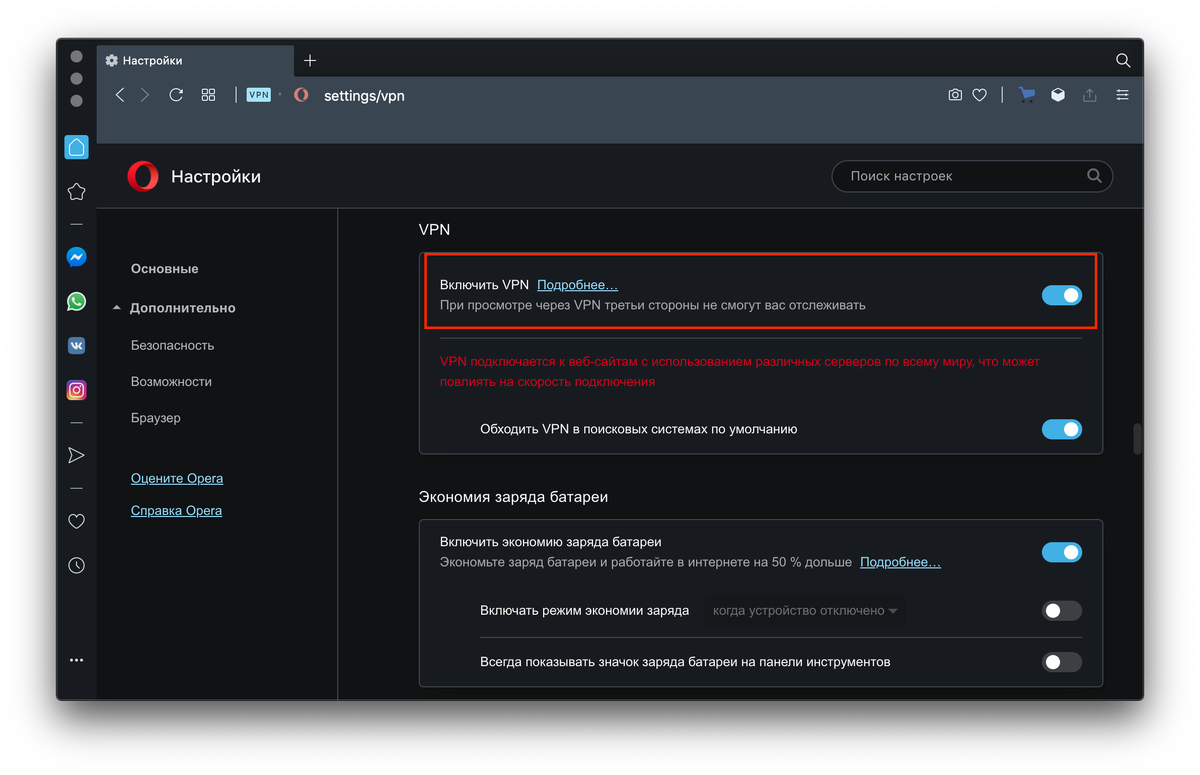Click the page vertical scrollbar thumb
This screenshot has width=1200, height=775.
click(1136, 438)
